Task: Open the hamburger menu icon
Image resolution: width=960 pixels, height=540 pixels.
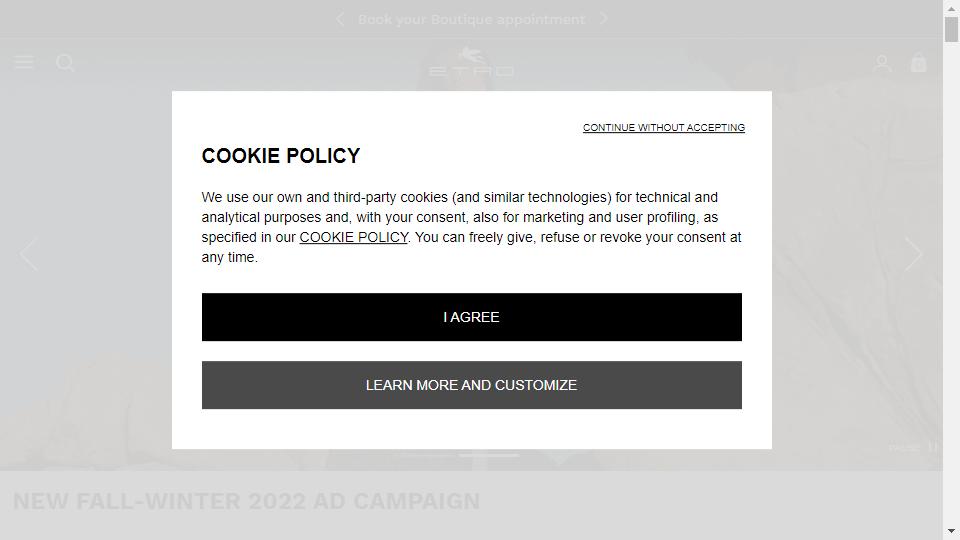Action: [23, 62]
